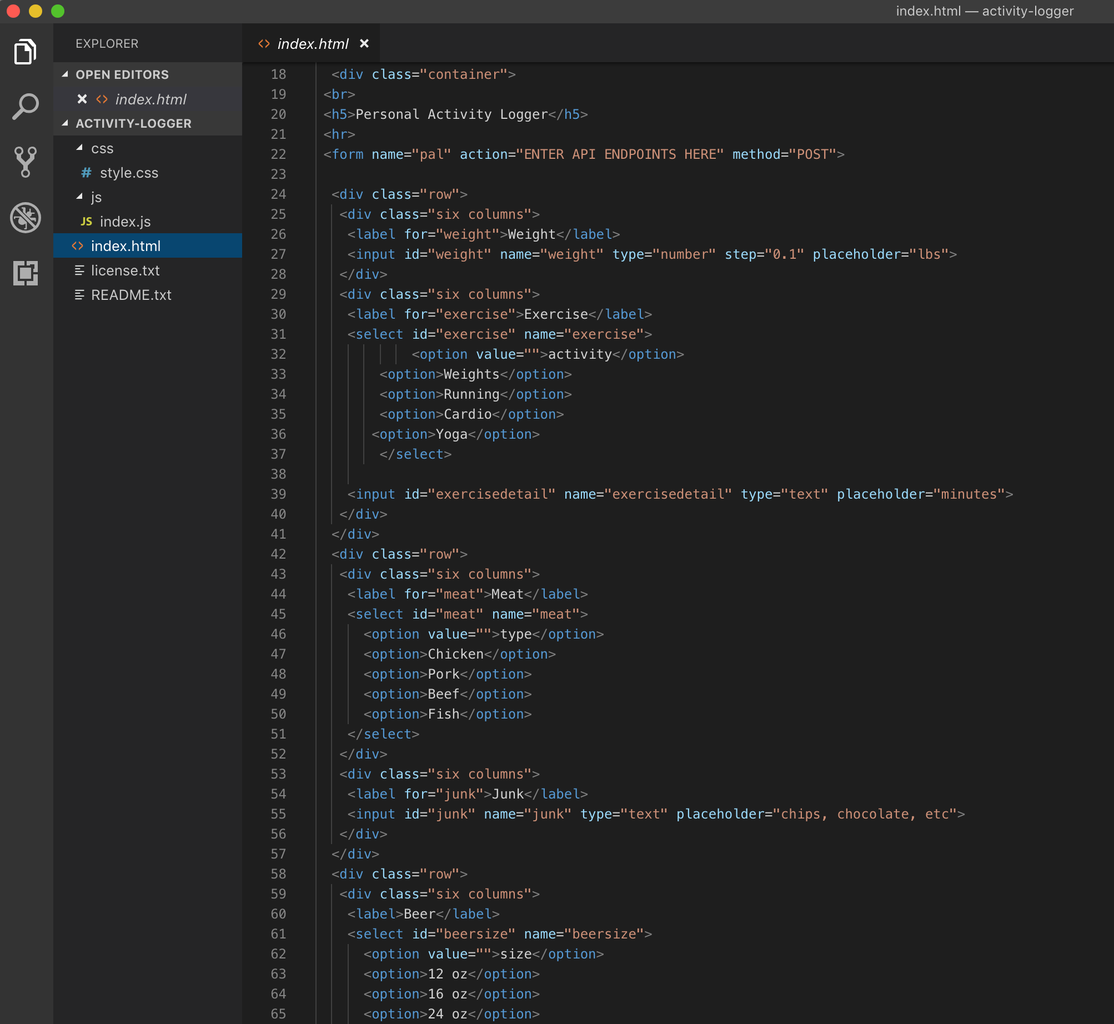Collapse the css folder
The image size is (1114, 1024).
80,148
